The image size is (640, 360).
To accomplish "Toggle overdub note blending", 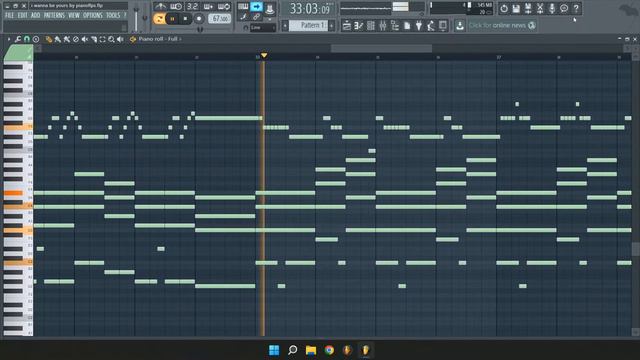I will tap(208, 7).
